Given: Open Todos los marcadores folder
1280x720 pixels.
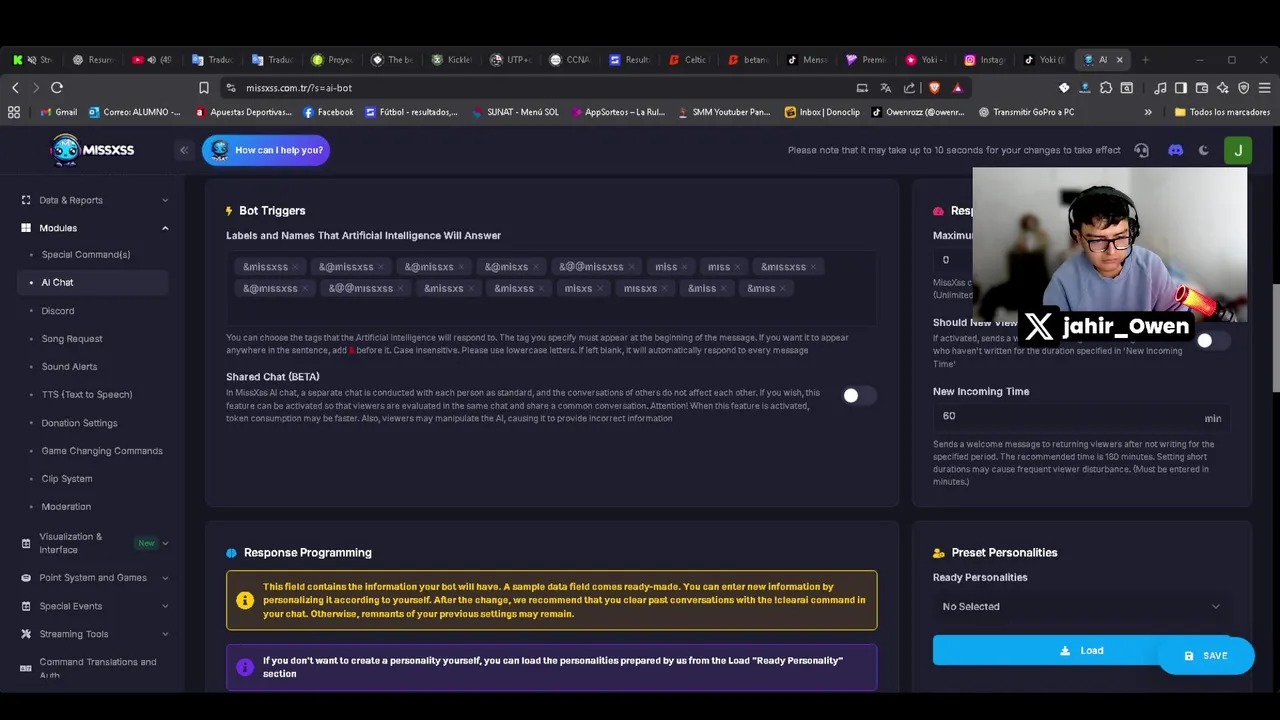Looking at the screenshot, I should 1222,112.
